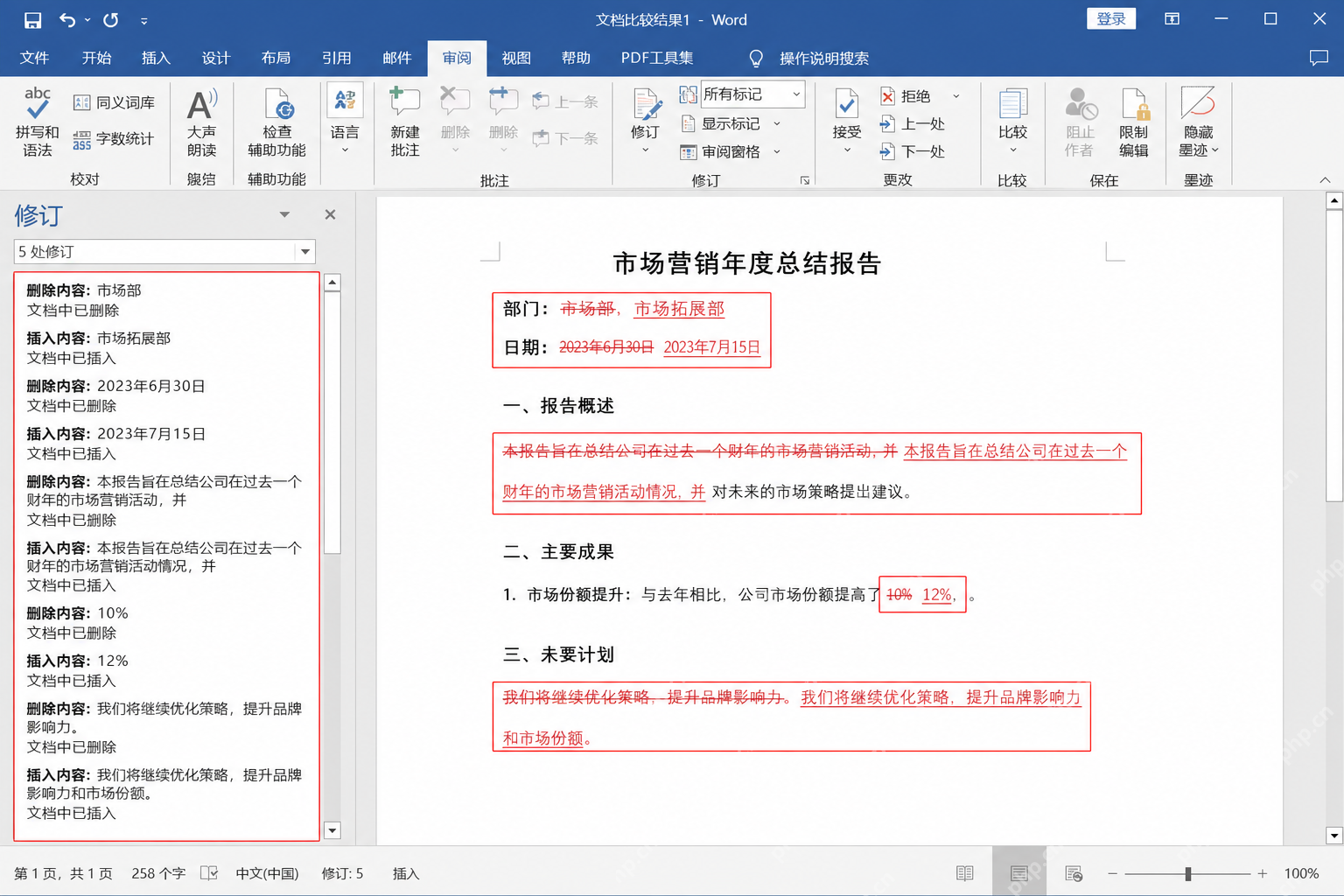Toggle 插入 insert/overtype mode in status bar
Image resolution: width=1344 pixels, height=896 pixels.
tap(406, 873)
